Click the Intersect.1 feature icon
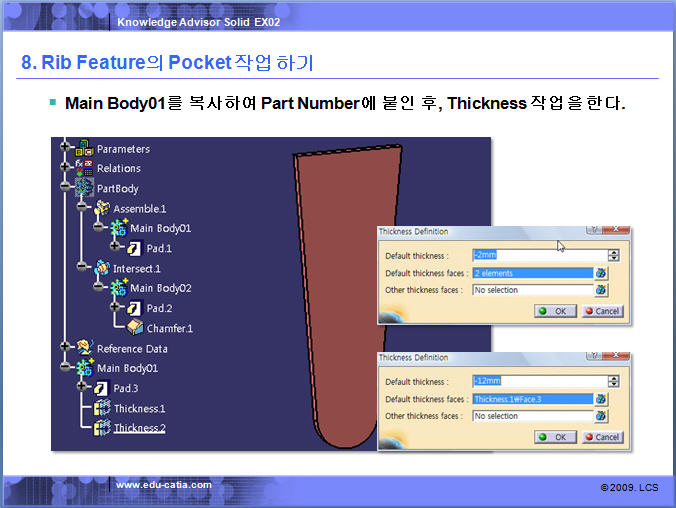This screenshot has height=508, width=676. coord(101,268)
